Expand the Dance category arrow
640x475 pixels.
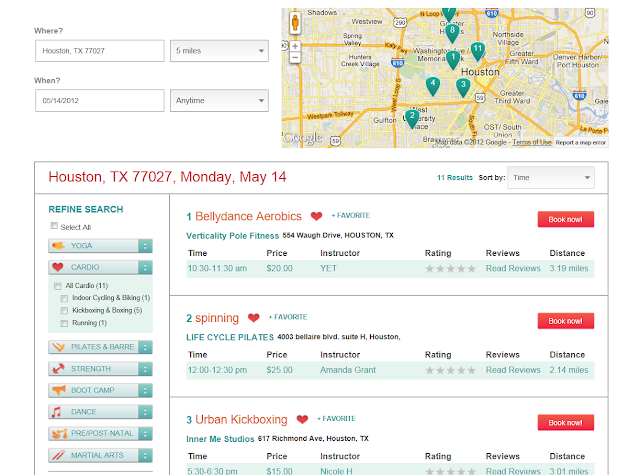(x=145, y=412)
